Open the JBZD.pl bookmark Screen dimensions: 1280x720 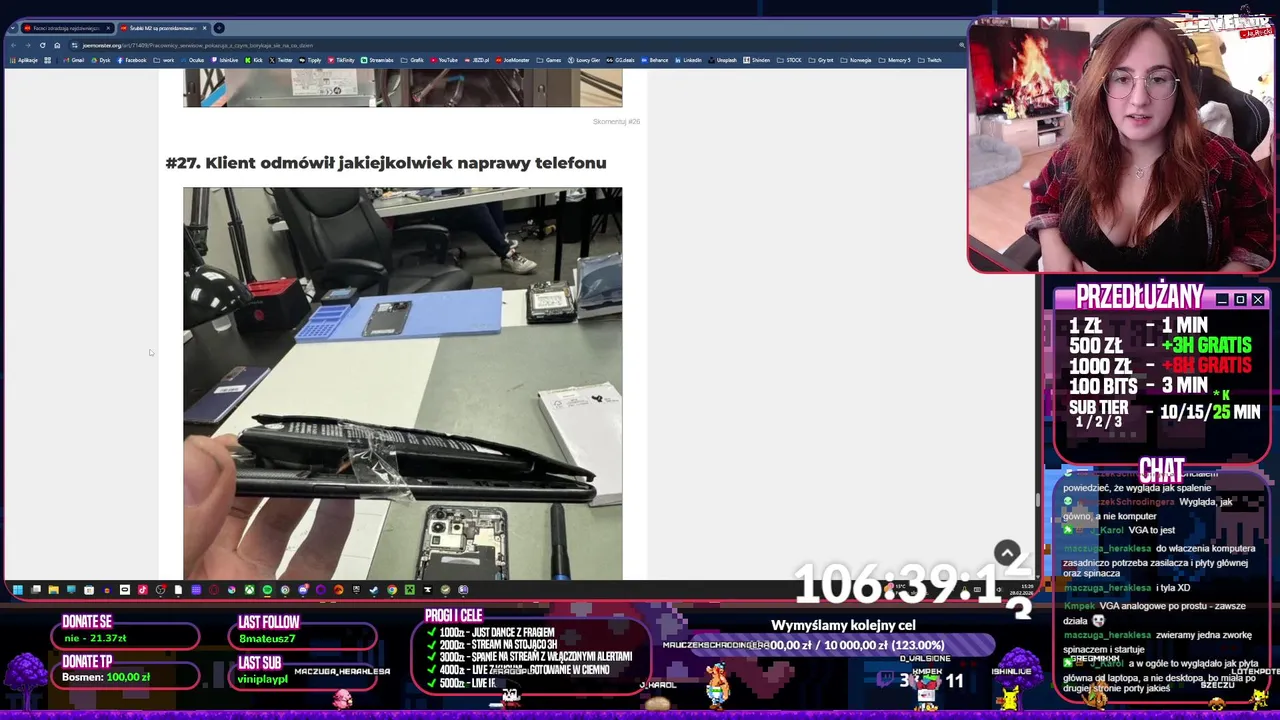(x=477, y=60)
